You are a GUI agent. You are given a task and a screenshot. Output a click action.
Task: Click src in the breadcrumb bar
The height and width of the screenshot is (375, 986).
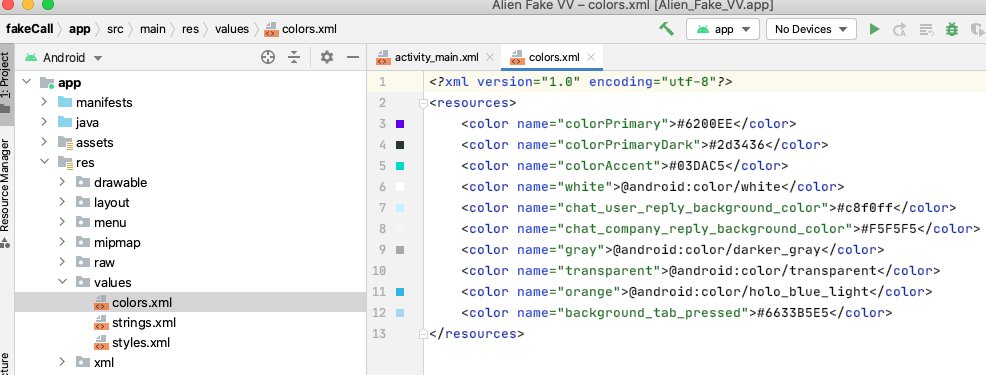click(x=115, y=29)
